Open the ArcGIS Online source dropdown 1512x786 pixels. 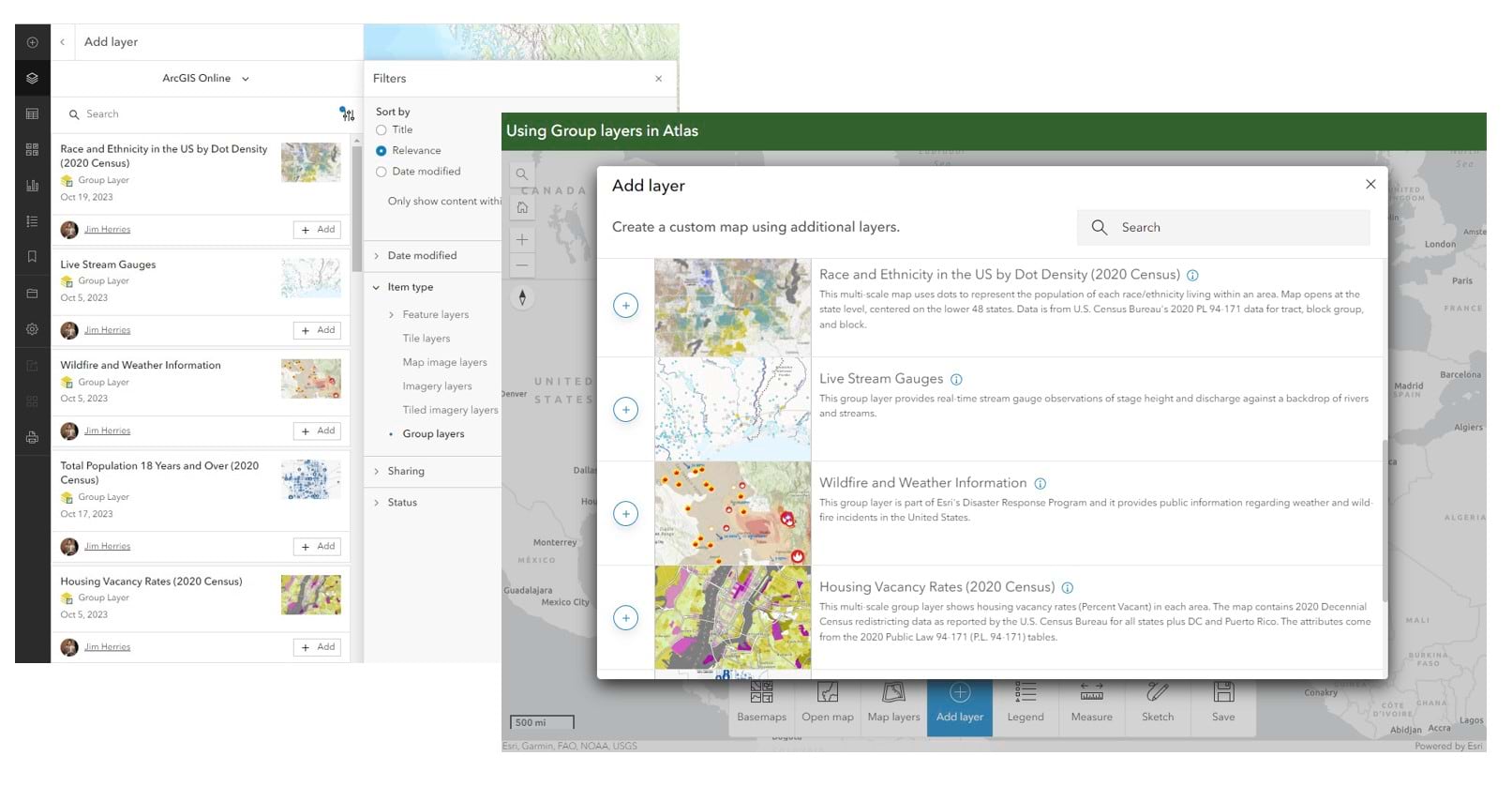tap(206, 79)
